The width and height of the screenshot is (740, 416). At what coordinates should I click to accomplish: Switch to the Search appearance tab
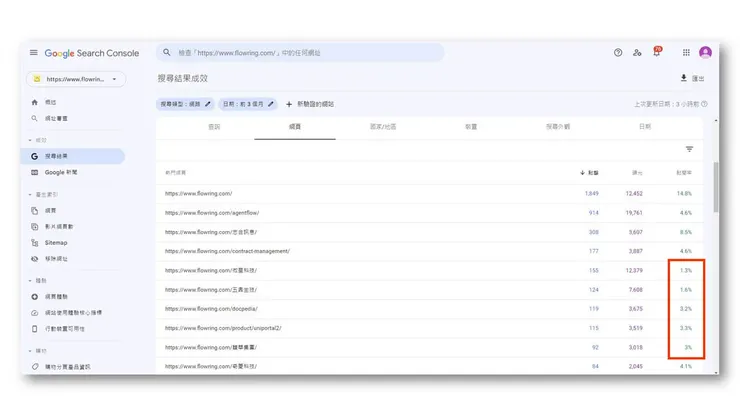click(558, 127)
